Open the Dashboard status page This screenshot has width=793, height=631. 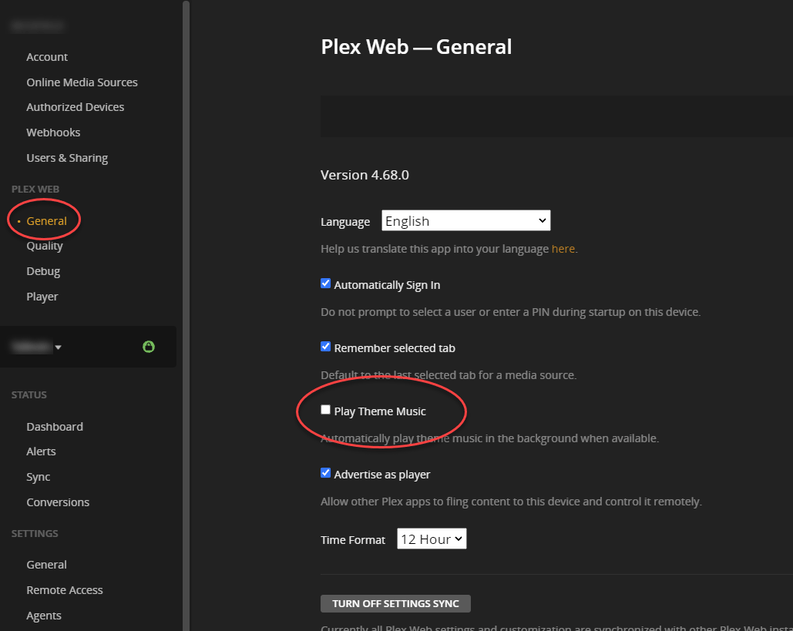point(55,427)
